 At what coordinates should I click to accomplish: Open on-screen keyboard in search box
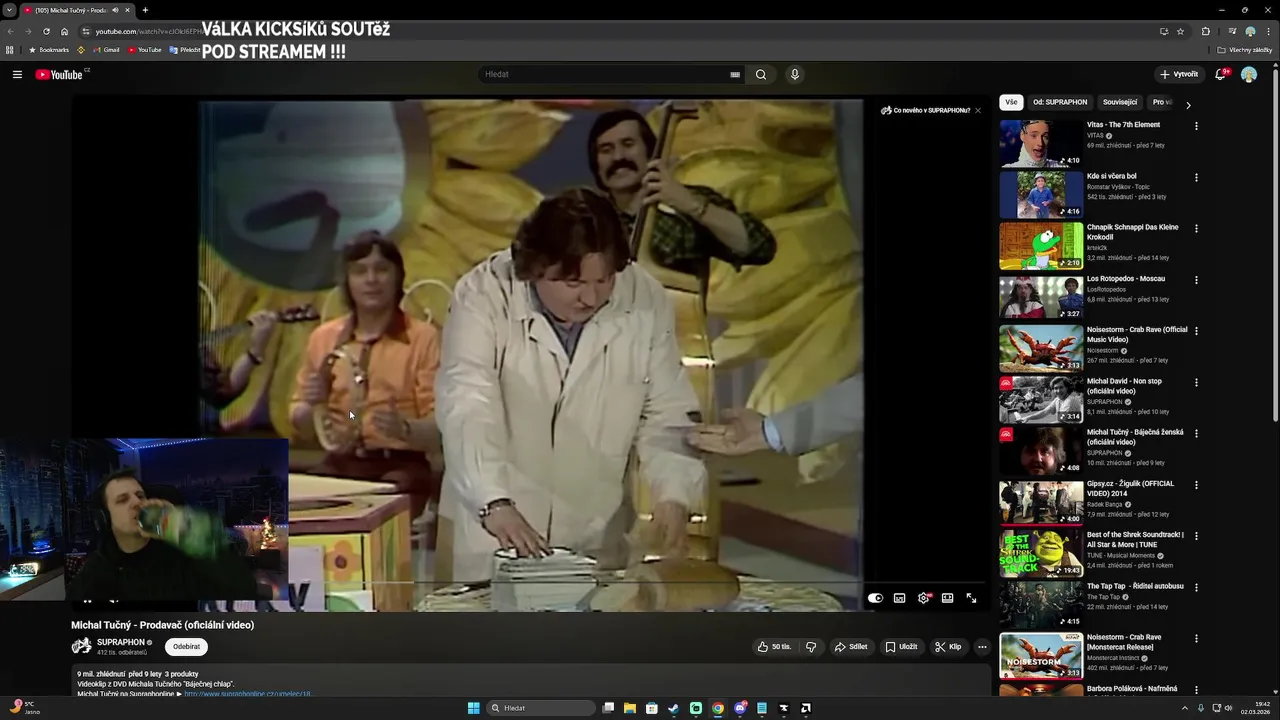point(735,74)
